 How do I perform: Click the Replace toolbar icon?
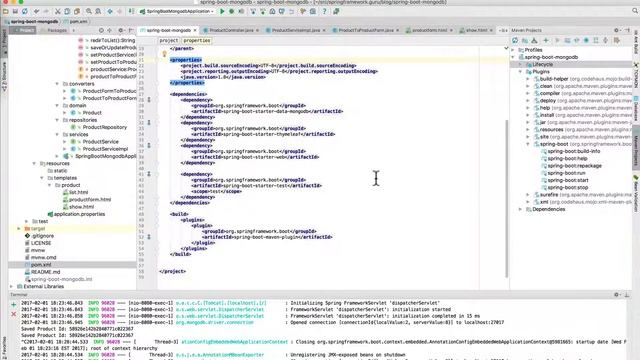(x=98, y=11)
